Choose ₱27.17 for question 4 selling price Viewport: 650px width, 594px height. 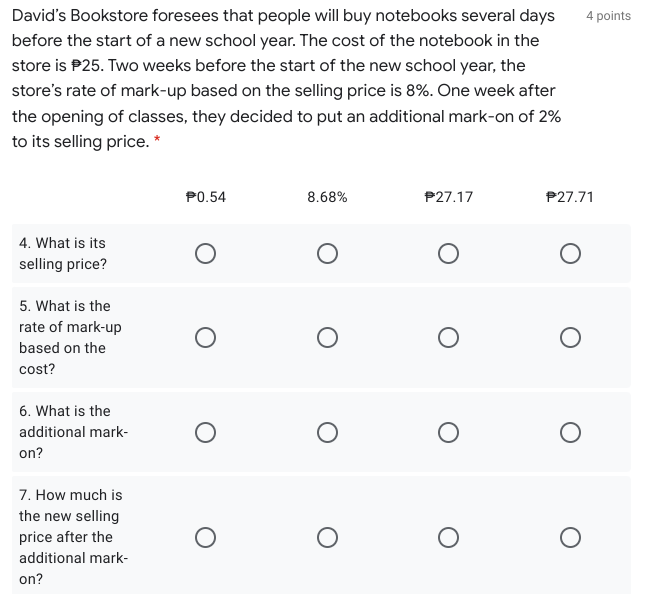click(x=448, y=254)
